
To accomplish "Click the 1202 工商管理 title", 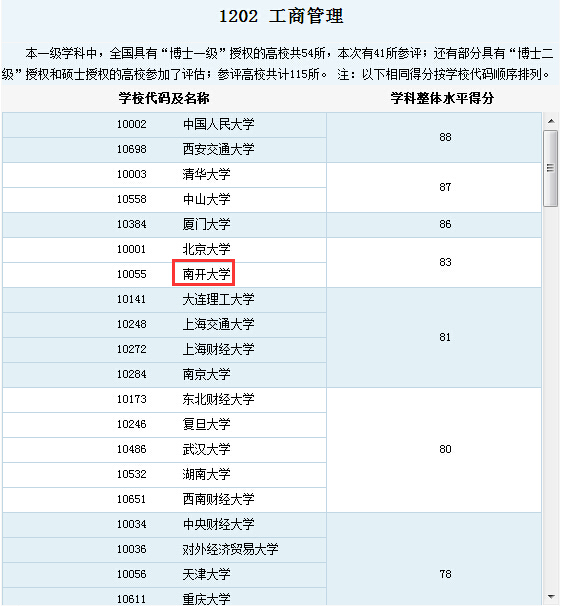I will 281,16.
